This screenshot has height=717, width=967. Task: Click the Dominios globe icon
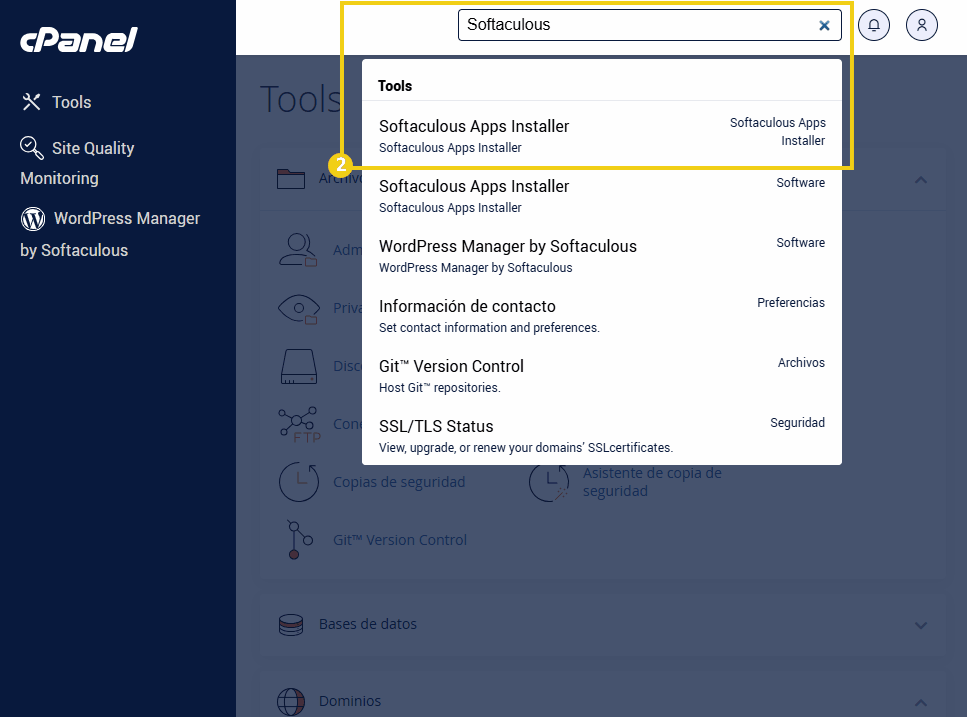pyautogui.click(x=291, y=702)
